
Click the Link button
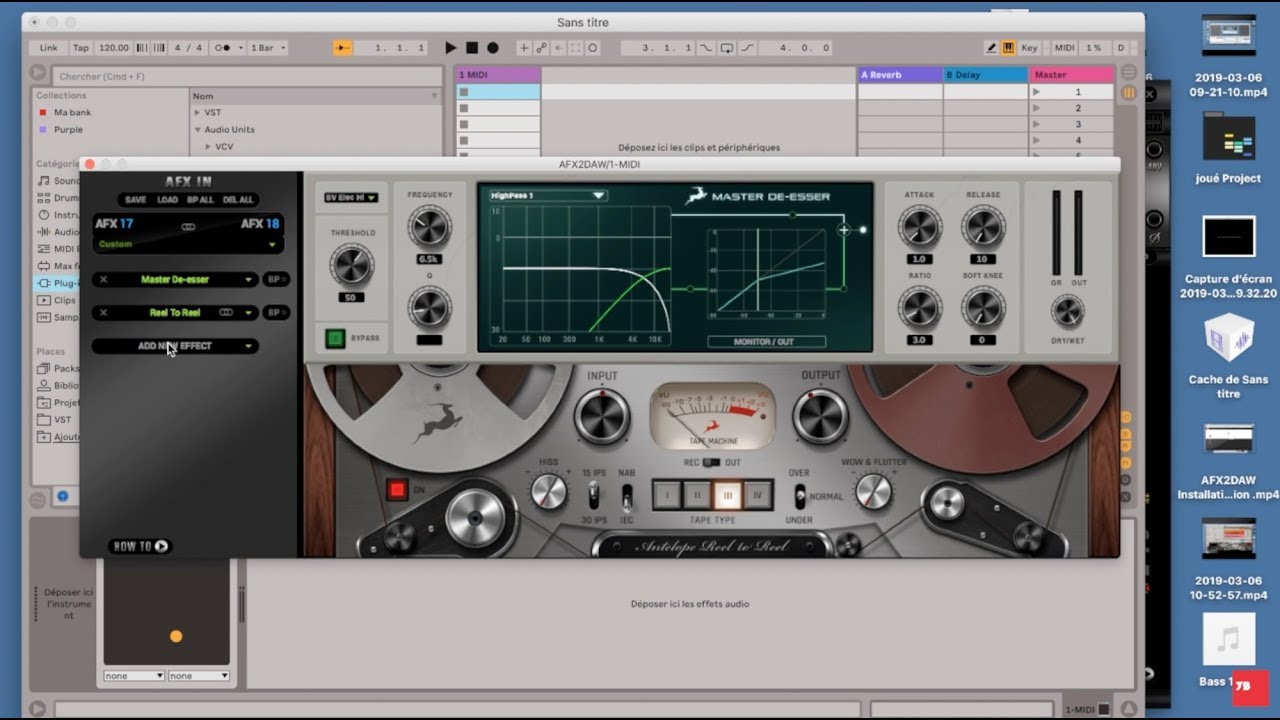point(49,48)
